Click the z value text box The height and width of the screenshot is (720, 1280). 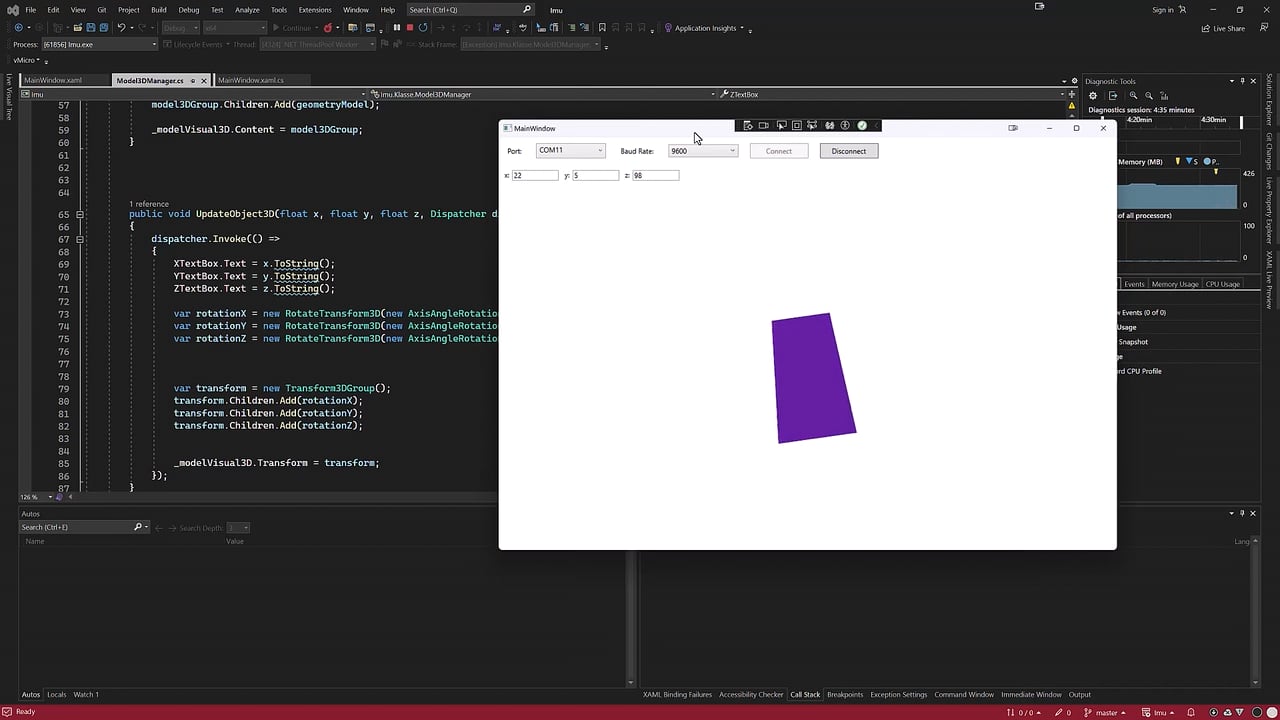[x=655, y=175]
